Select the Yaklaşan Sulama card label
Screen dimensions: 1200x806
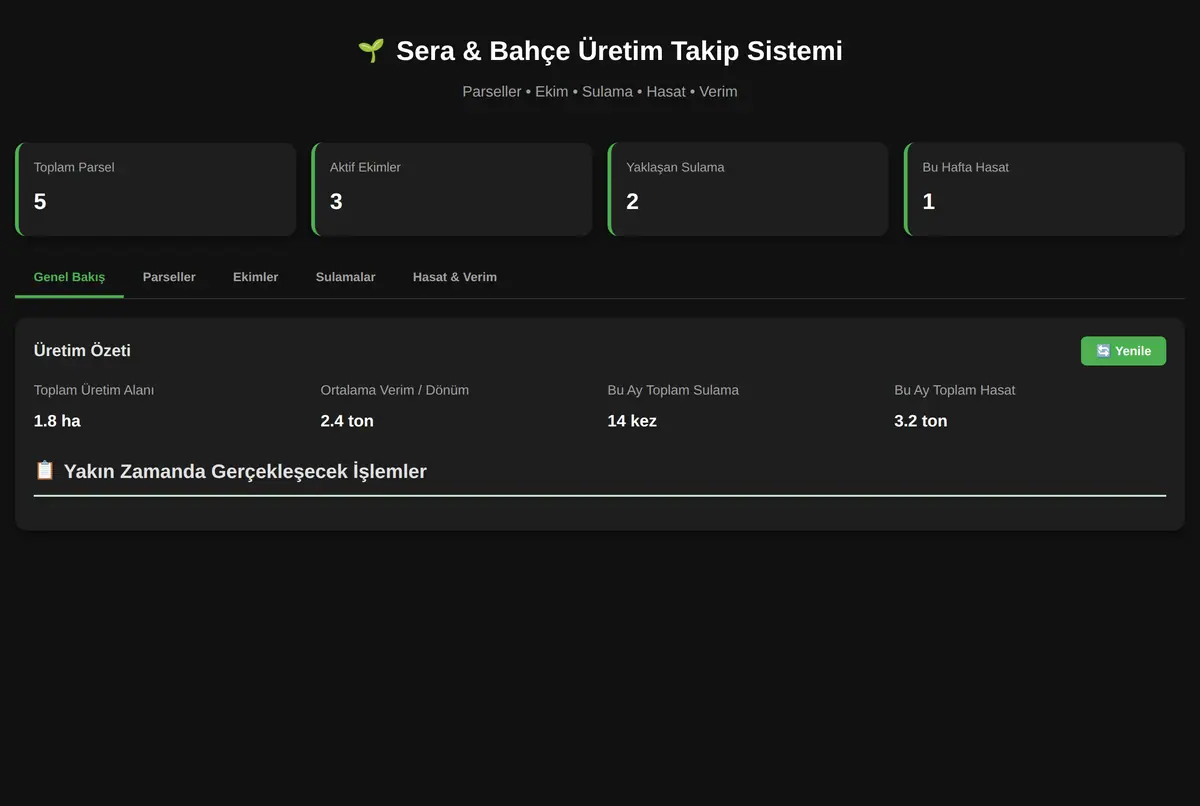coord(675,167)
